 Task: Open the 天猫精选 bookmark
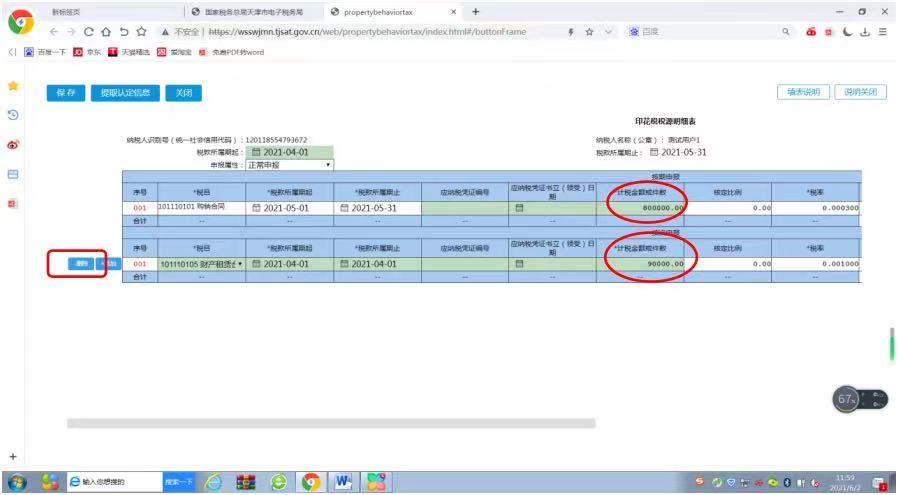coord(129,52)
